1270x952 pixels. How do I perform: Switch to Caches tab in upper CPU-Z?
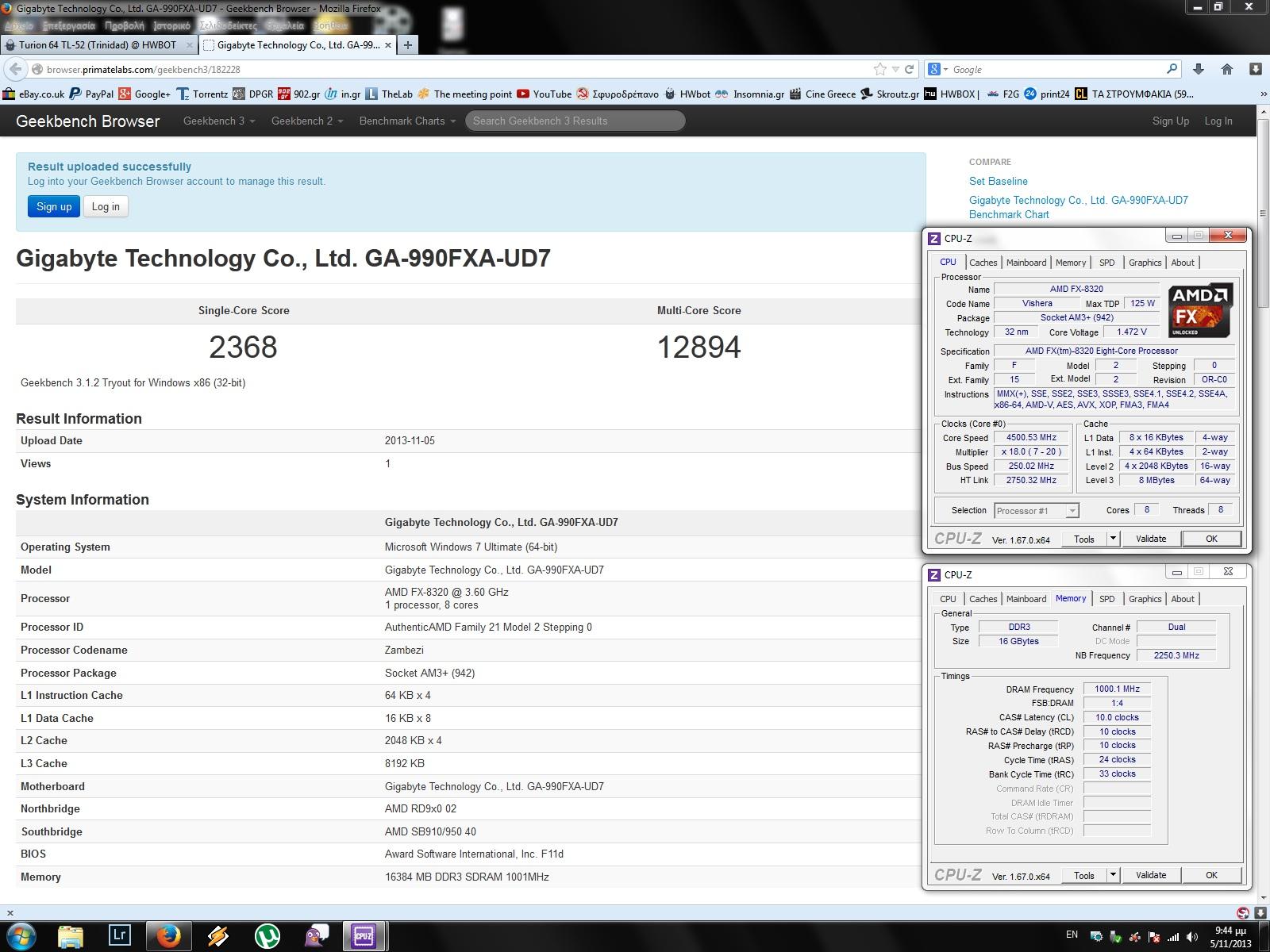click(x=983, y=263)
